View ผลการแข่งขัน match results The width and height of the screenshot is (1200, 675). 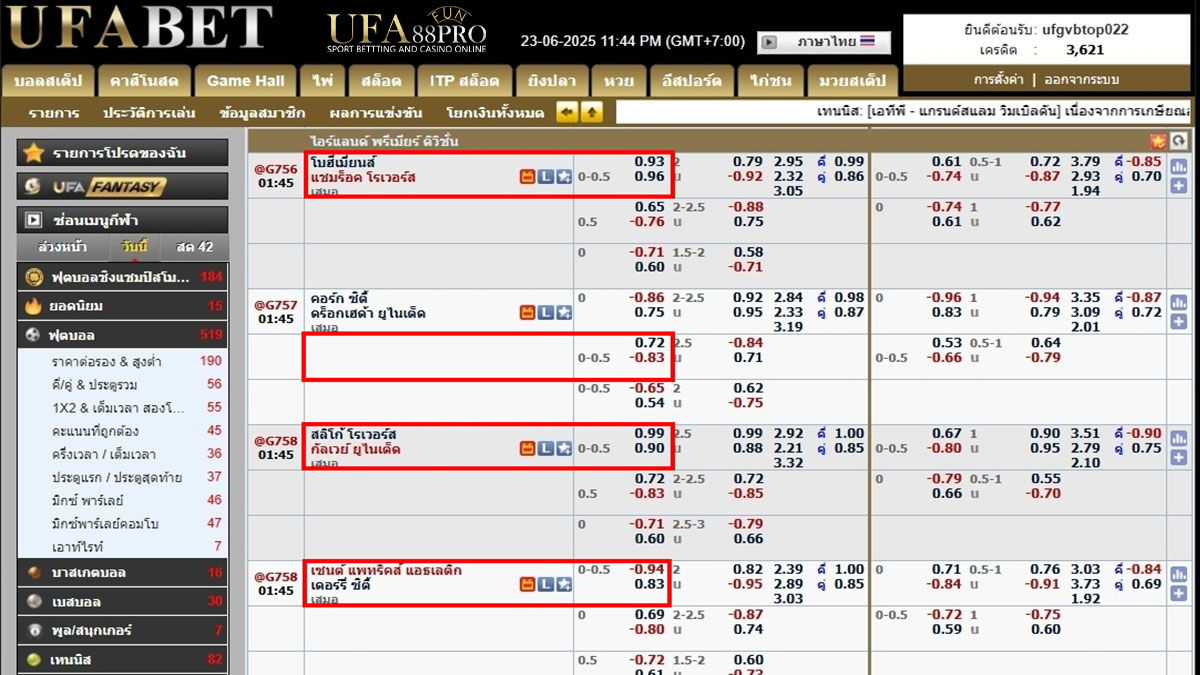pos(375,113)
